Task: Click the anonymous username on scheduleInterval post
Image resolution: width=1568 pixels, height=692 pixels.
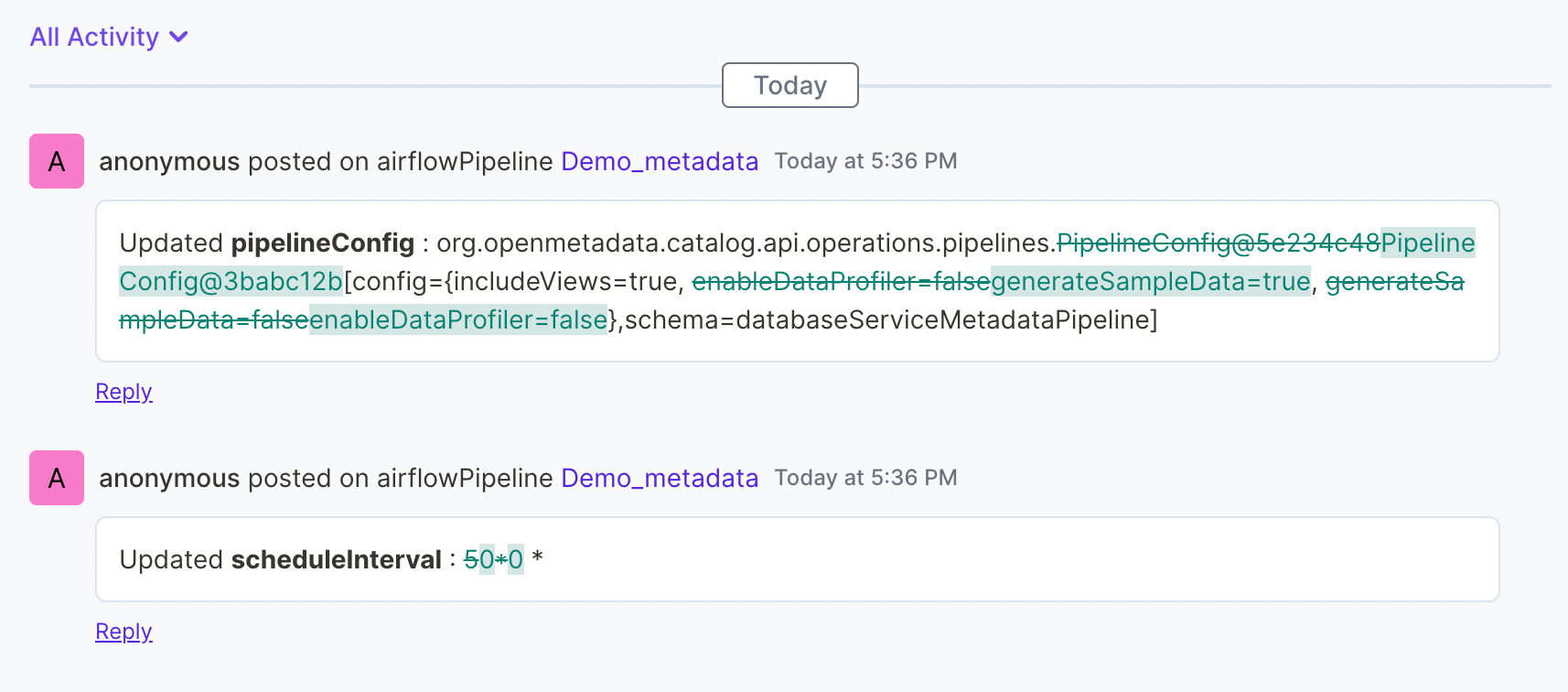Action: coord(169,478)
